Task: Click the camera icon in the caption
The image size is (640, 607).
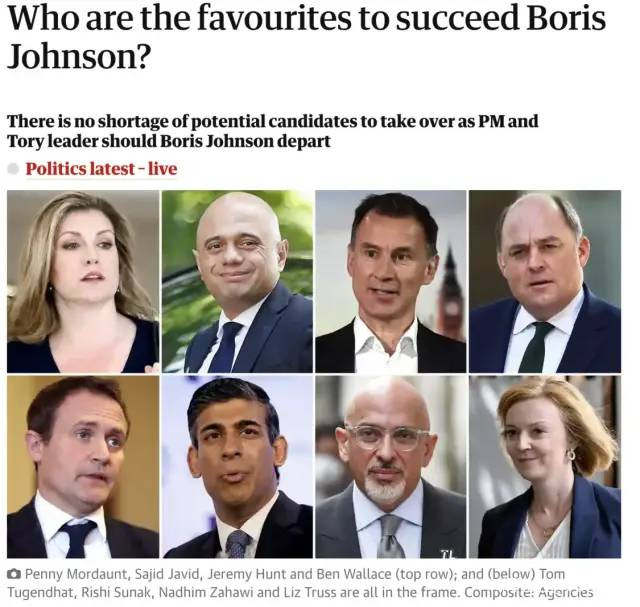Action: (x=13, y=574)
